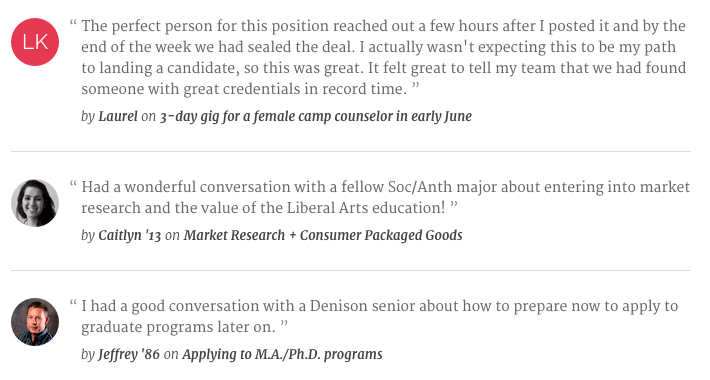Open Caitlyn's profile photo
Image resolution: width=710 pixels, height=380 pixels.
click(35, 203)
